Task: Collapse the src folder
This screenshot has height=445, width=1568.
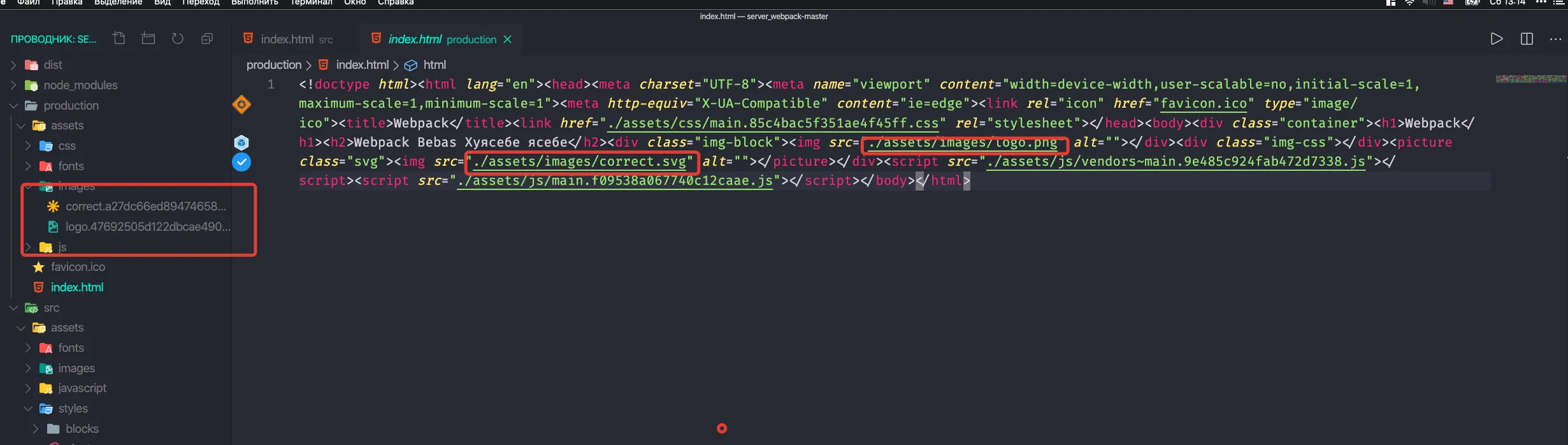Action: tap(13, 308)
